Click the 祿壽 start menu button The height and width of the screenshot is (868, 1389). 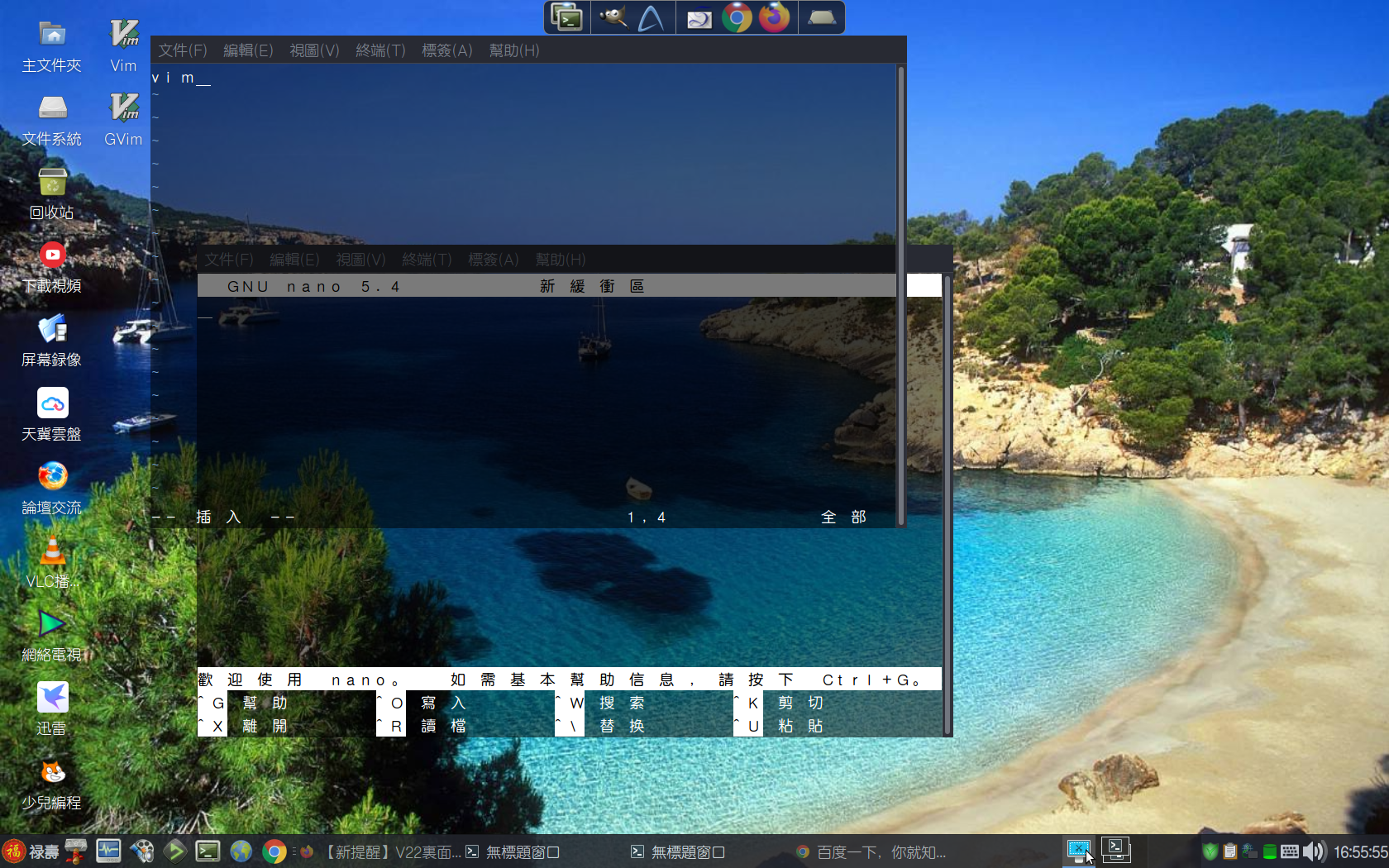click(x=31, y=851)
